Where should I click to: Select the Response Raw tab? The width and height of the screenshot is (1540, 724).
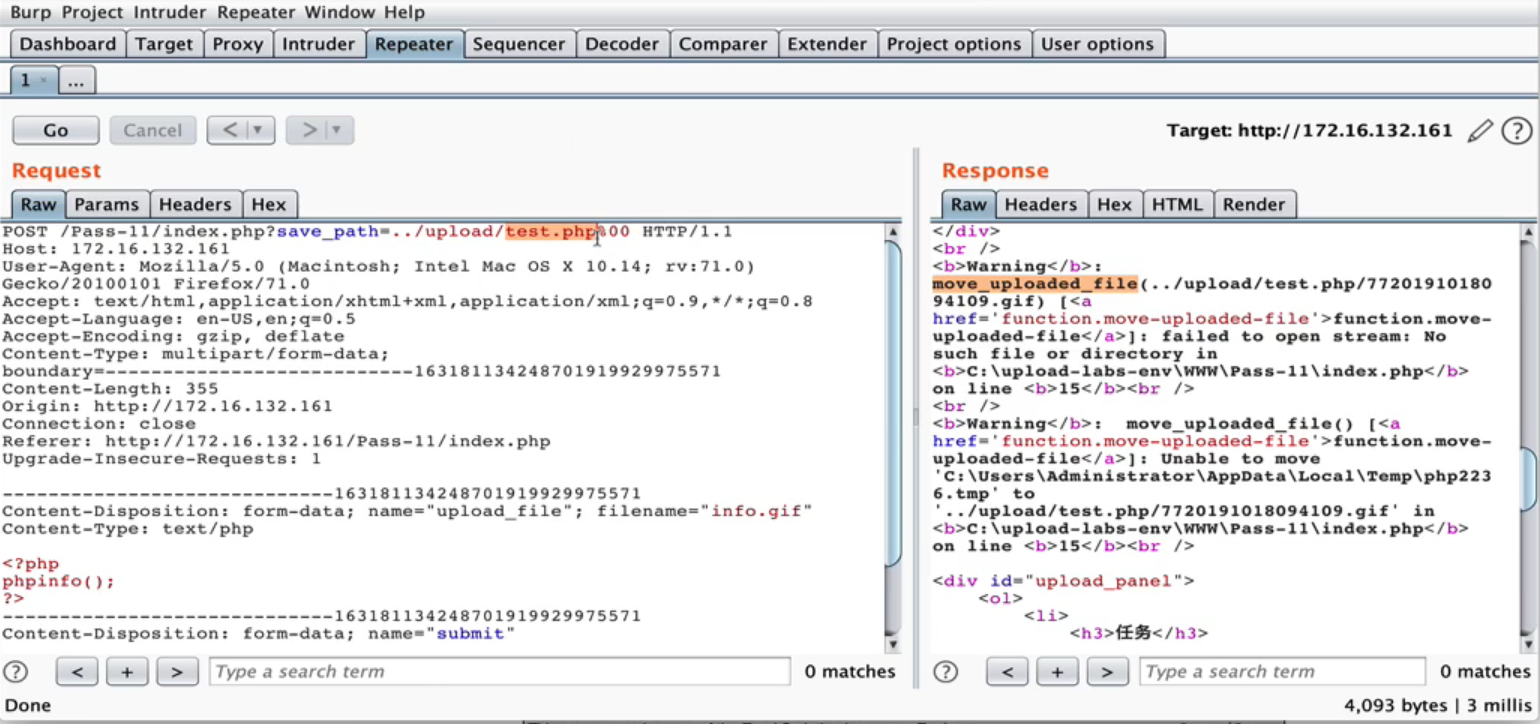coord(969,204)
